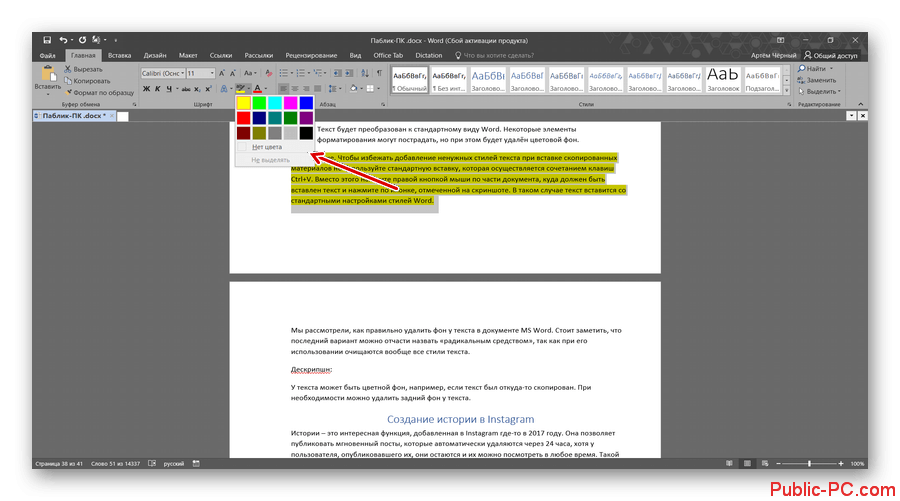Save the document with the floppy disk icon
Viewport: 900px width, 501px height.
(x=47, y=40)
